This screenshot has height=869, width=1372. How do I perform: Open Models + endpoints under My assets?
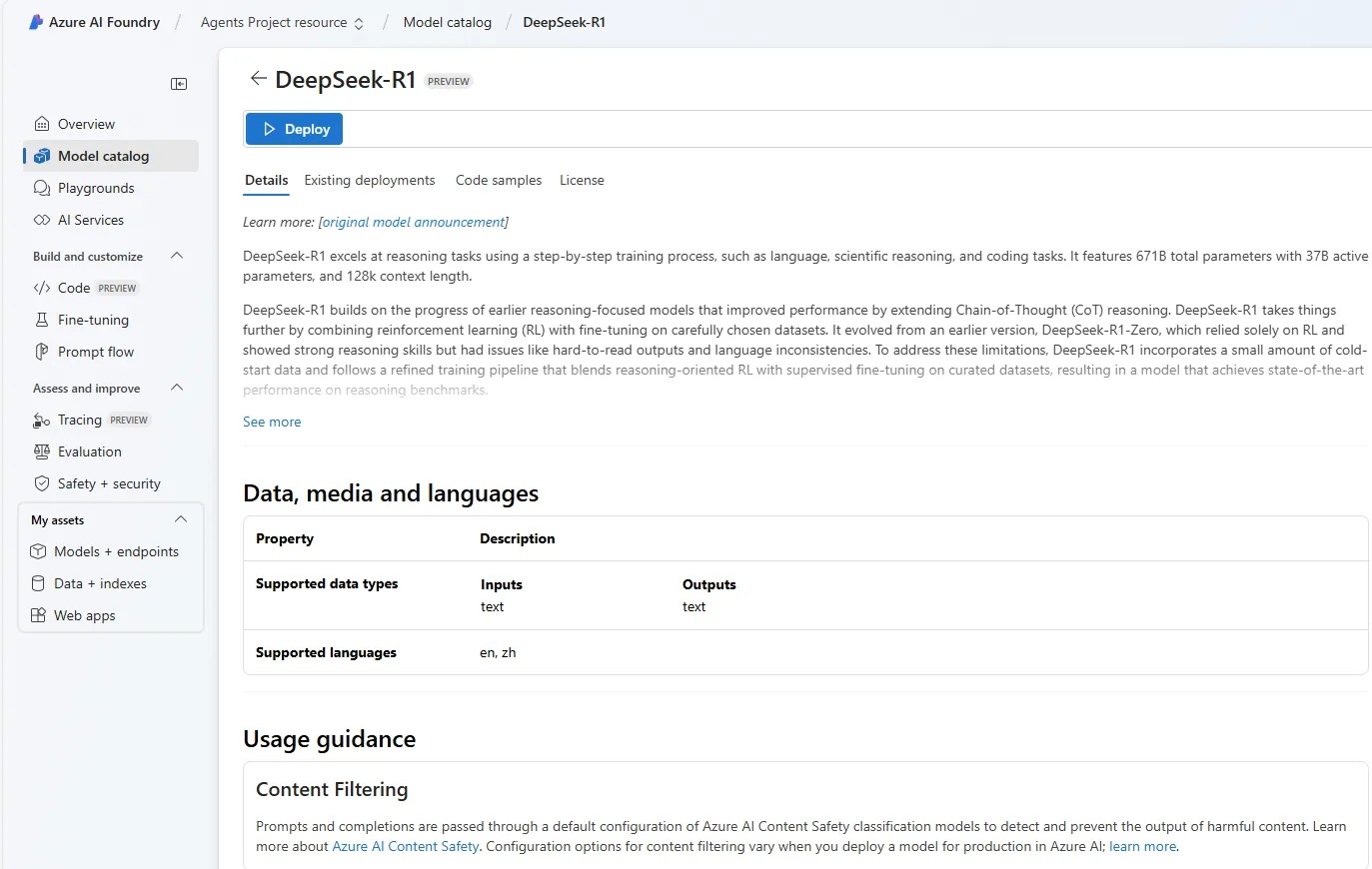(117, 551)
